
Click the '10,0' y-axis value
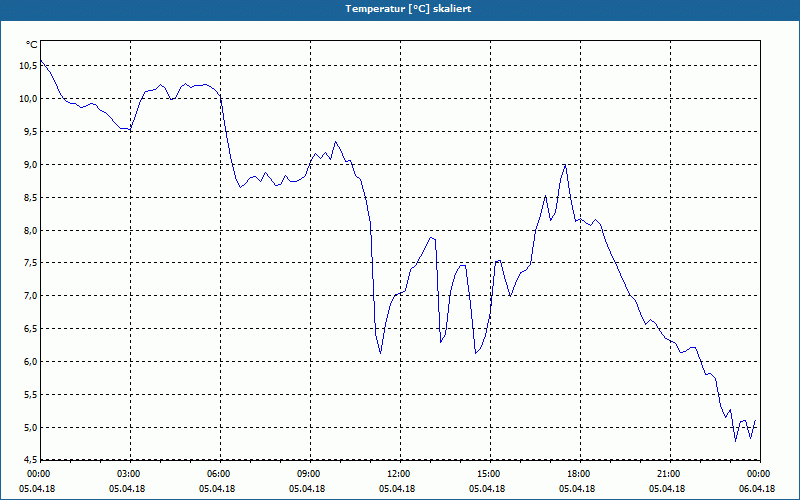click(28, 98)
